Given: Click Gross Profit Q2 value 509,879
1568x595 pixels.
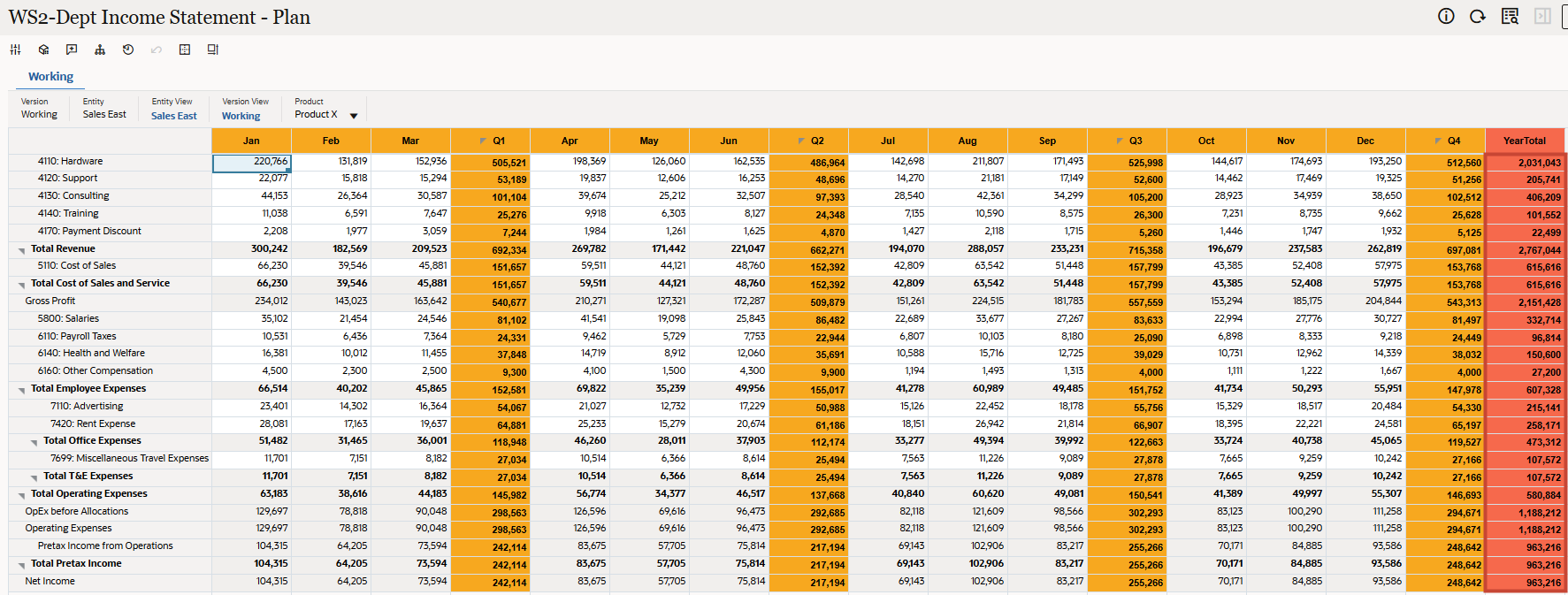Looking at the screenshot, I should [x=808, y=302].
